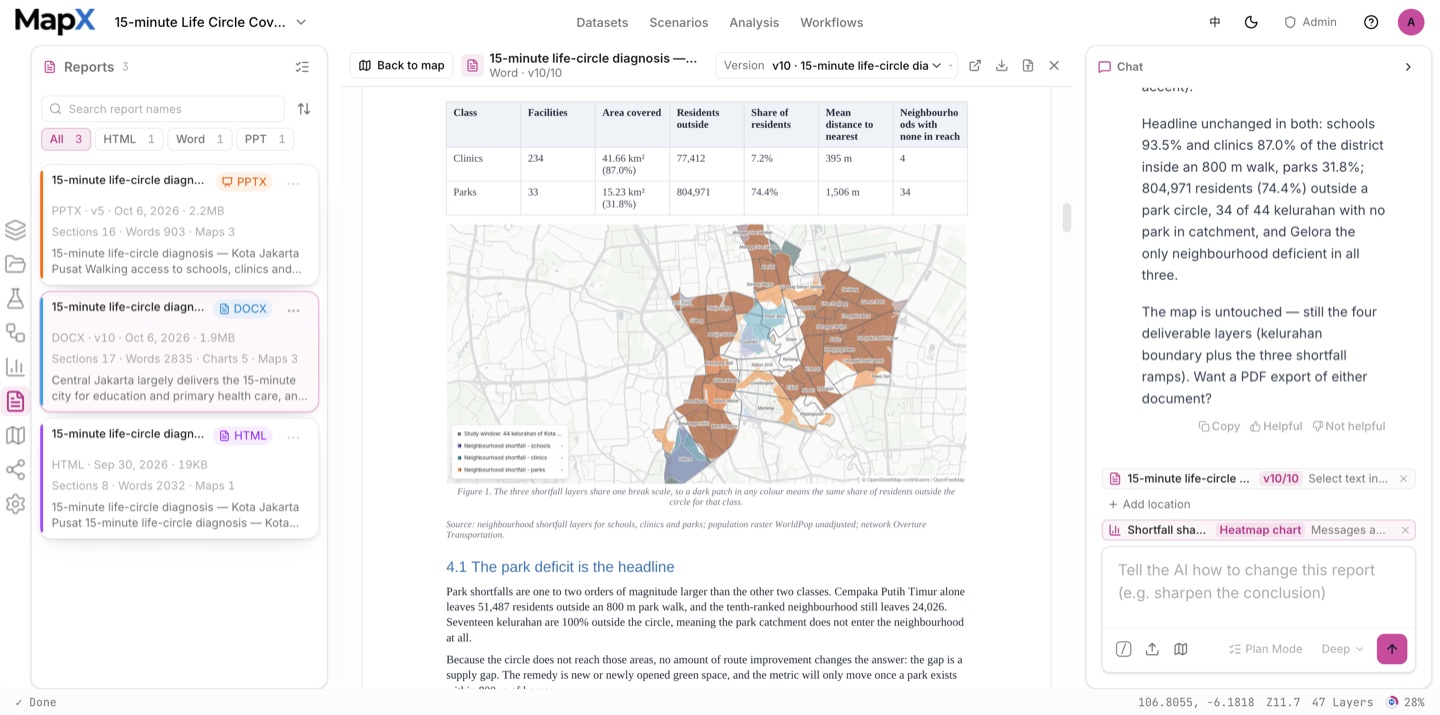This screenshot has width=1440, height=715.
Task: Remove the 15-minute life-circle context chip
Action: click(x=1403, y=479)
